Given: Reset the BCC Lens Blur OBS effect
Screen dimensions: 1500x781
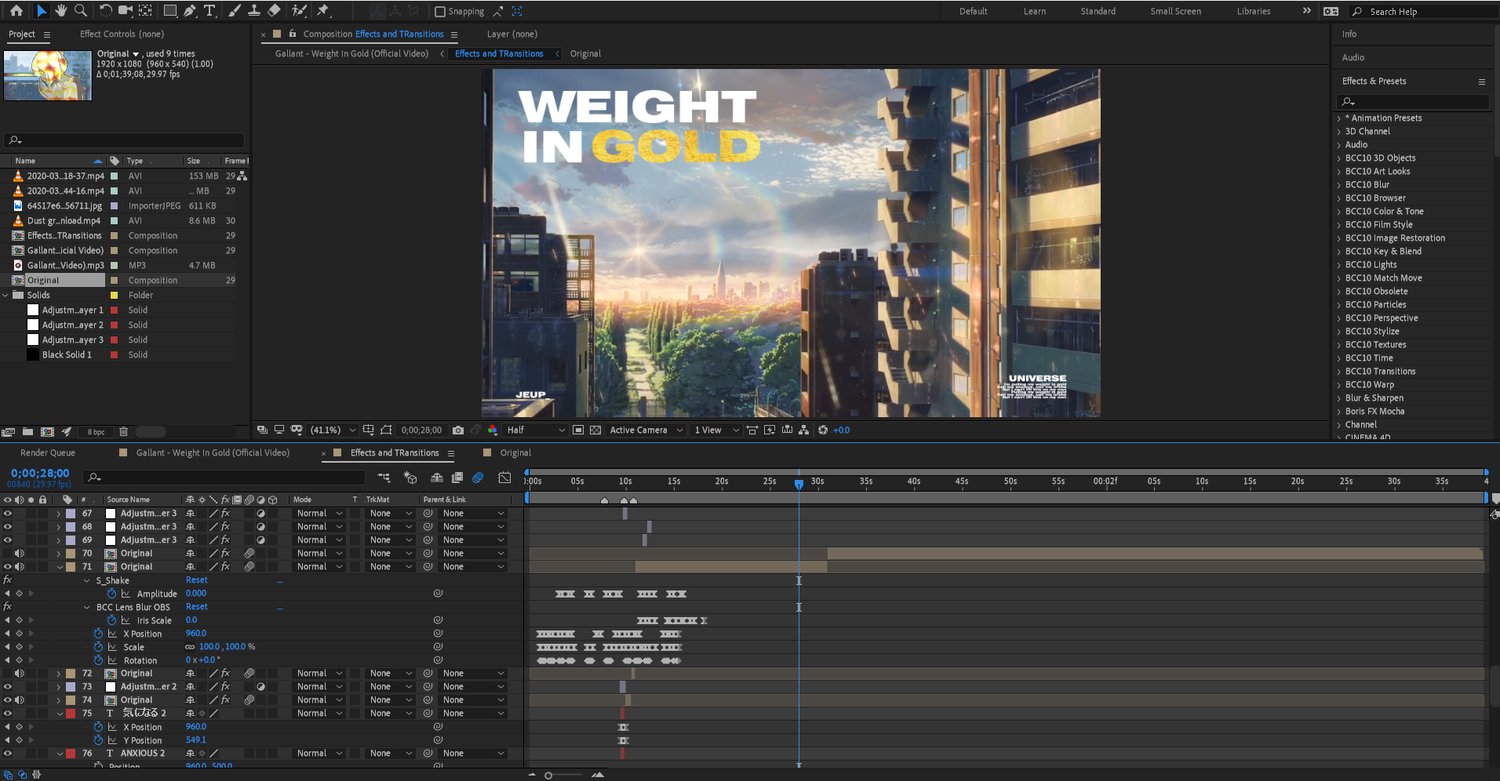Looking at the screenshot, I should 197,607.
